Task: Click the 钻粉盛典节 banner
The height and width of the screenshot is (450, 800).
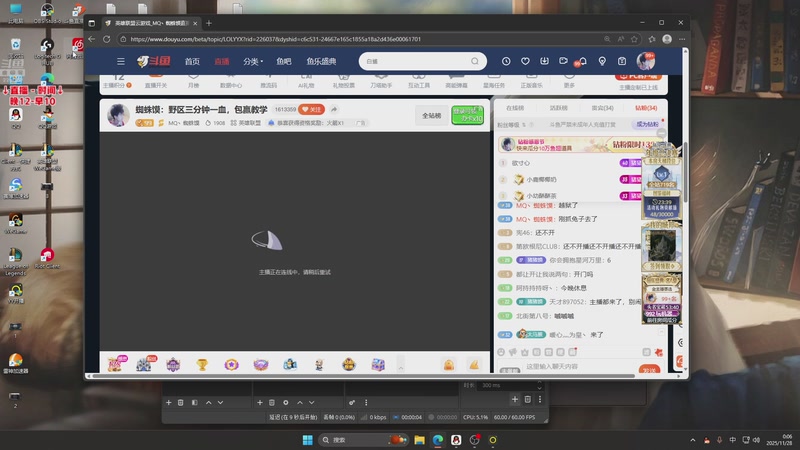Action: (571, 145)
